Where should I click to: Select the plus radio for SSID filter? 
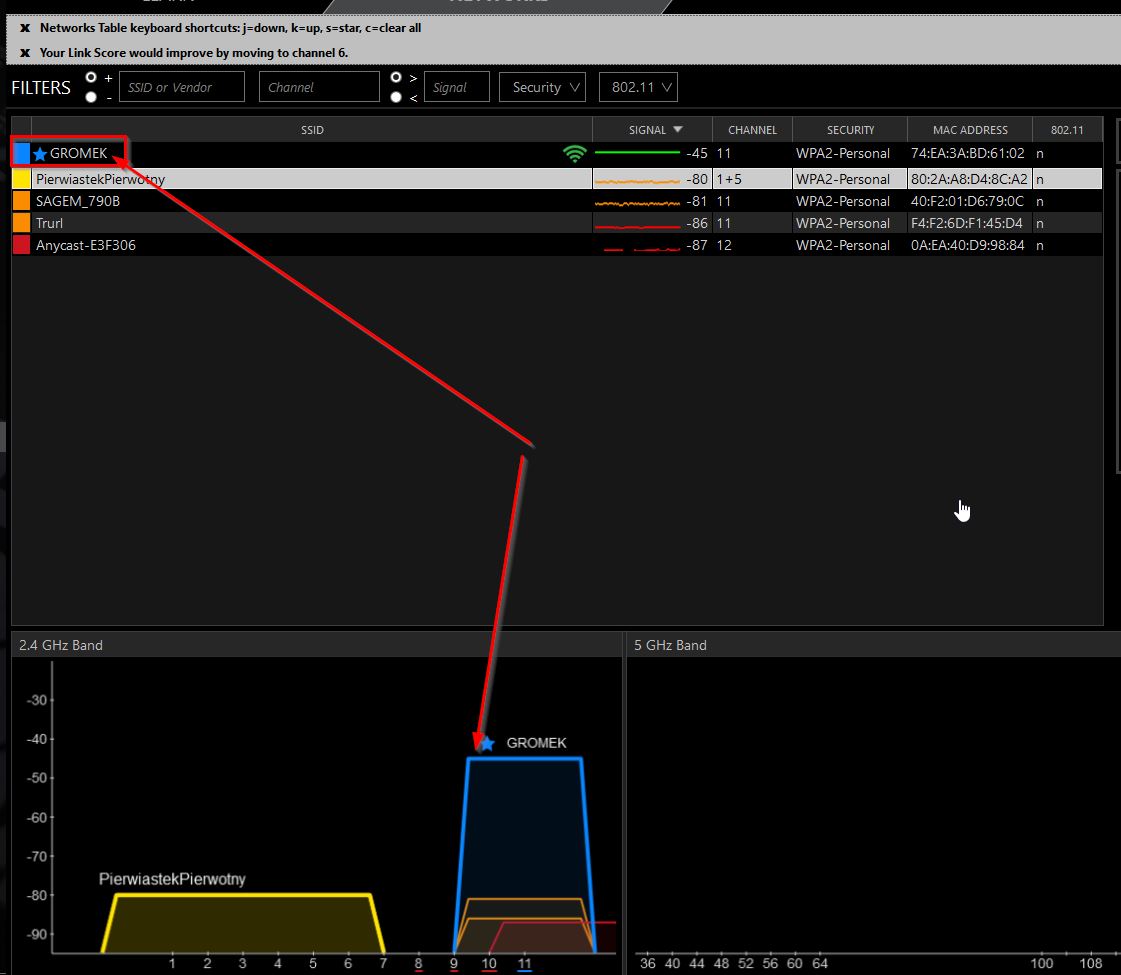click(x=92, y=77)
